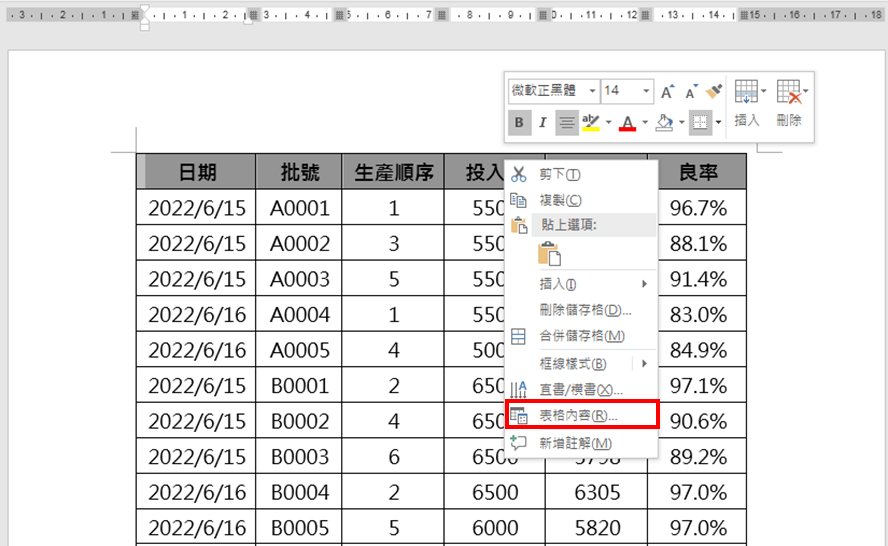Expand the 插入 submenu in context menu

point(590,284)
